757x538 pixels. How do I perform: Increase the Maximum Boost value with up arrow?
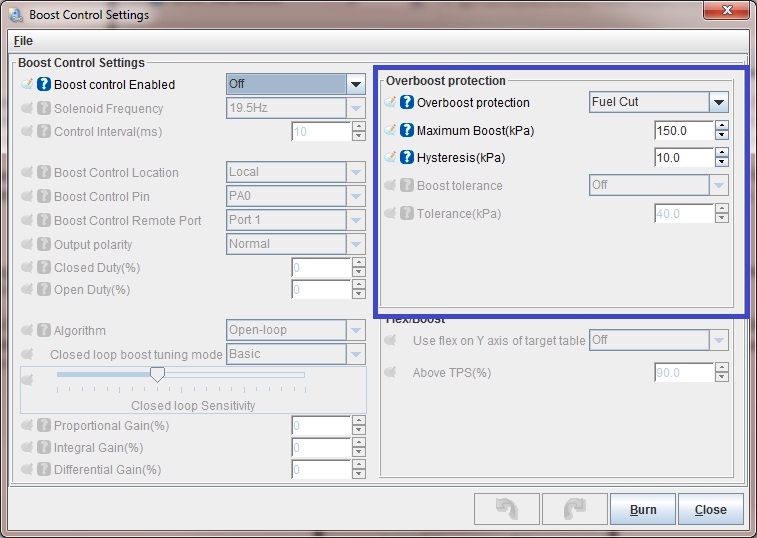pos(722,126)
